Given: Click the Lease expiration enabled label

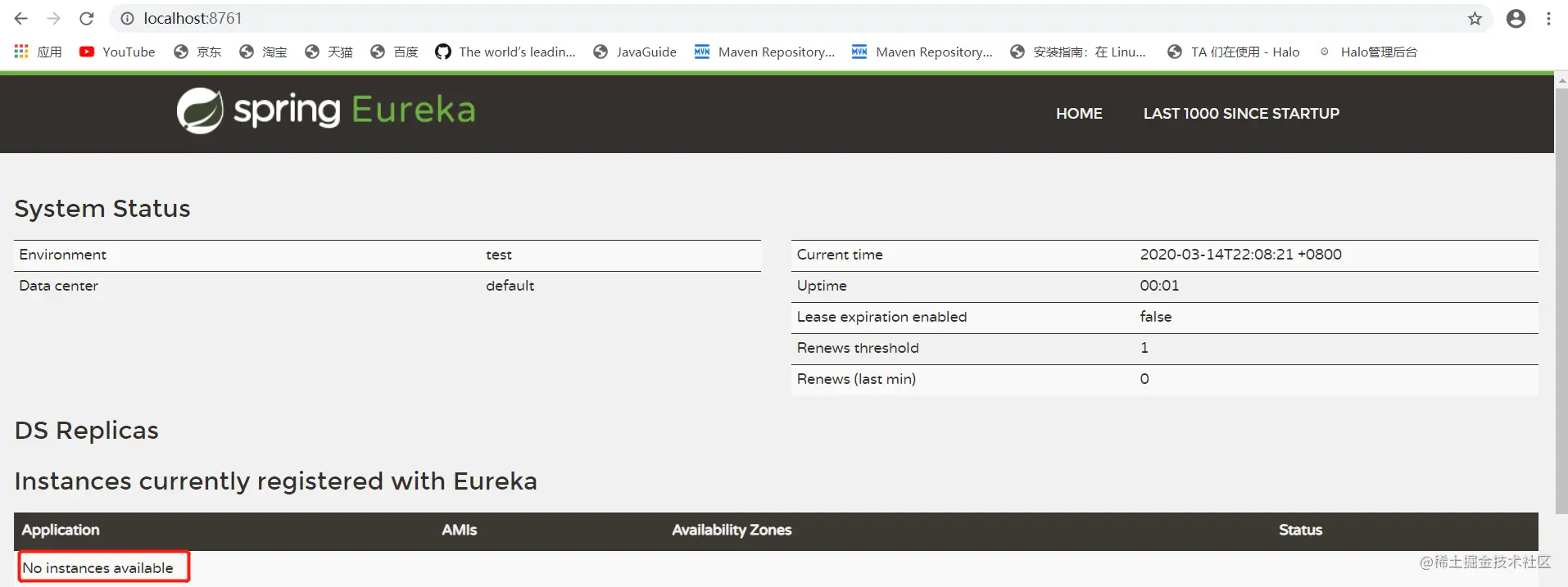Looking at the screenshot, I should 881,317.
